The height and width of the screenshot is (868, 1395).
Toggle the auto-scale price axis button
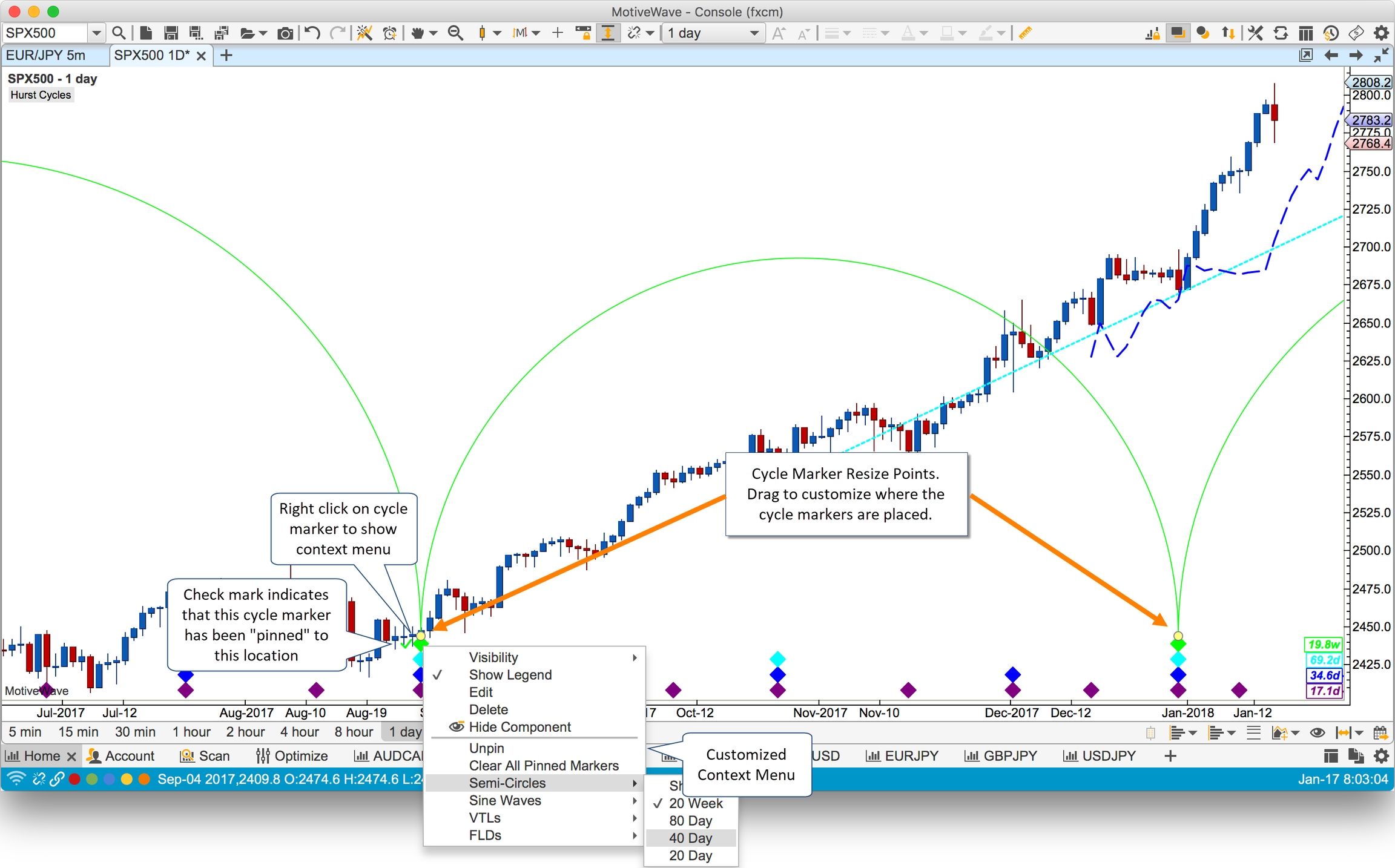607,33
